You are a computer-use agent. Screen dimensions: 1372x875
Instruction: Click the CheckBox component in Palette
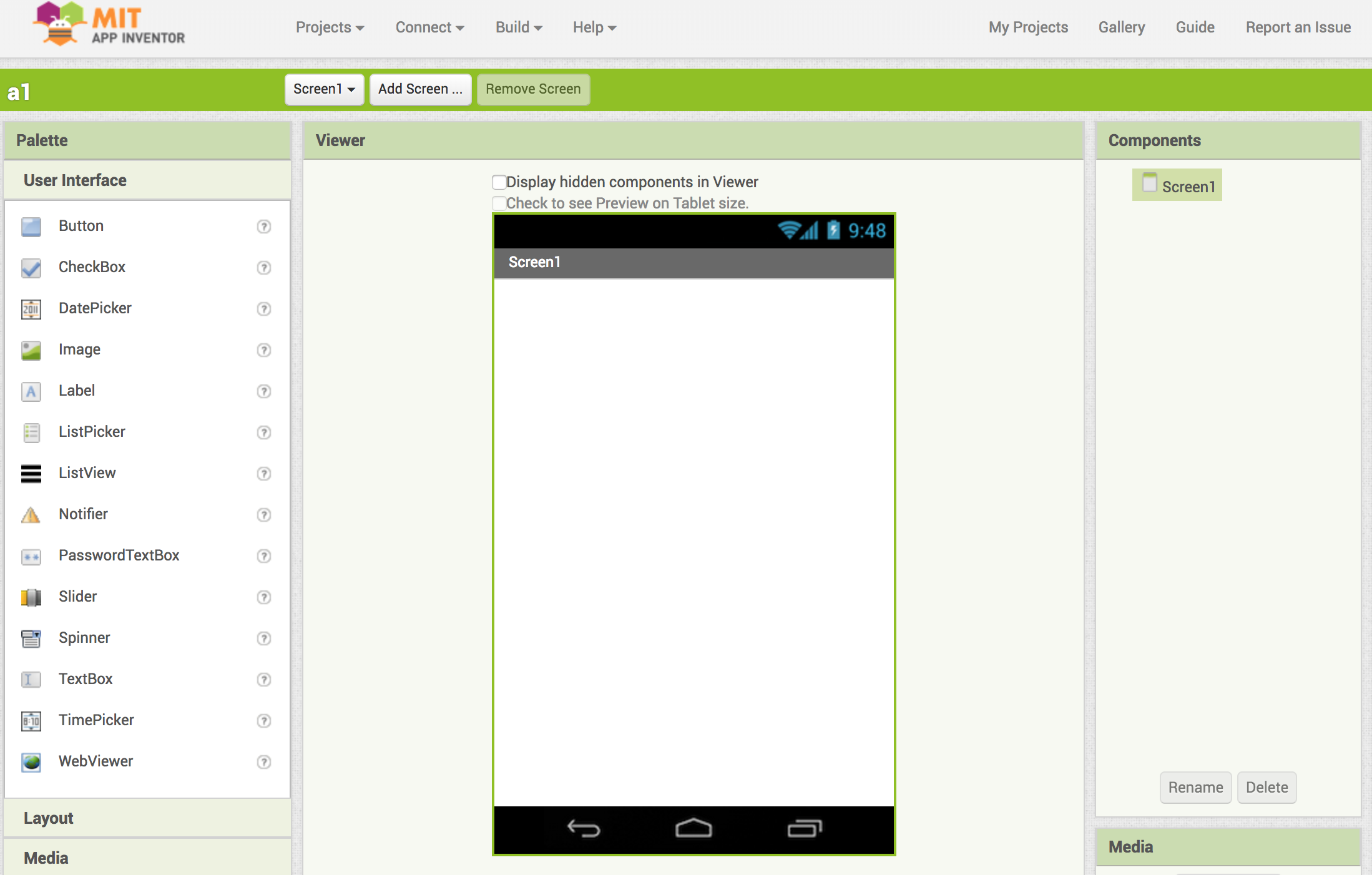92,267
